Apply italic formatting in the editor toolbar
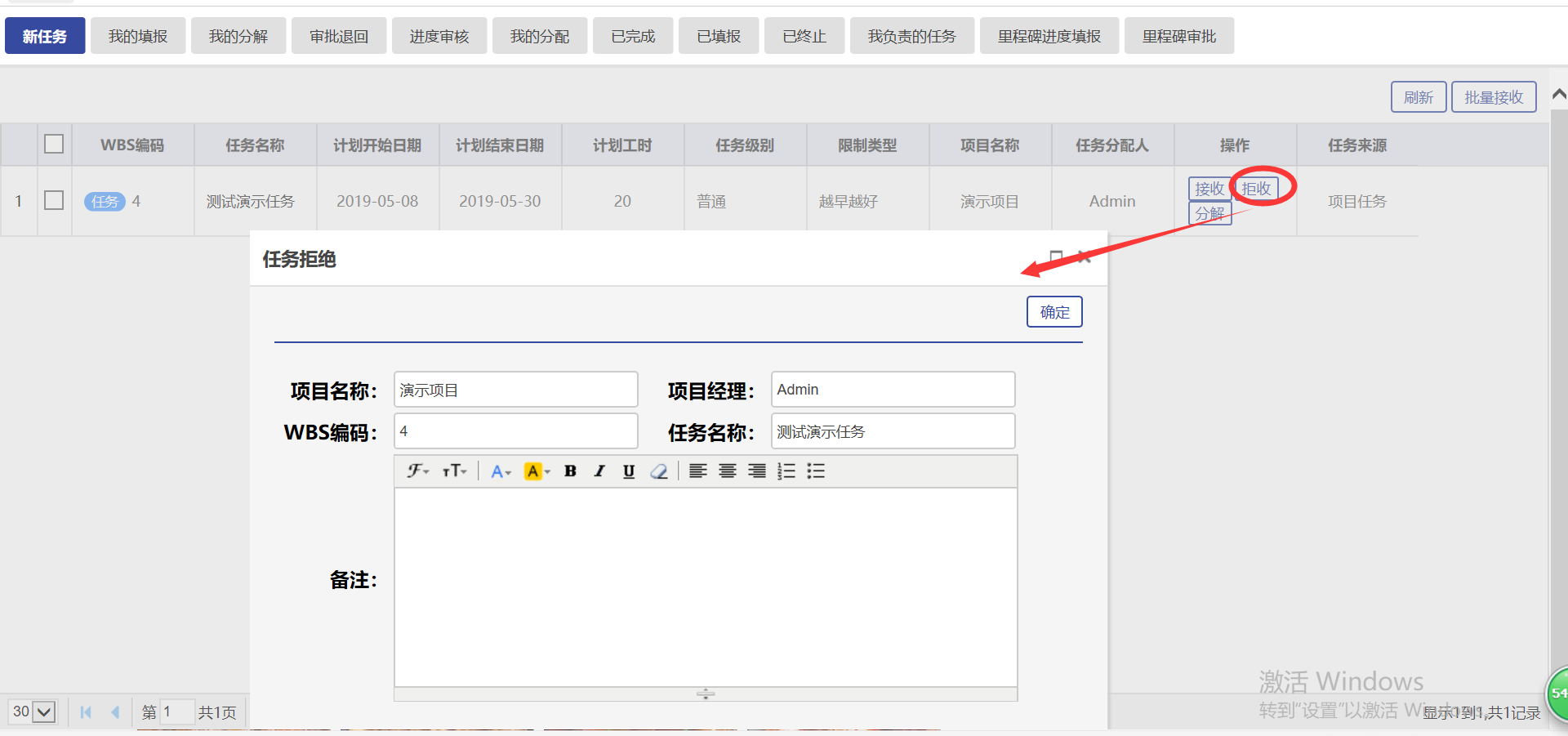This screenshot has width=1568, height=736. point(599,471)
